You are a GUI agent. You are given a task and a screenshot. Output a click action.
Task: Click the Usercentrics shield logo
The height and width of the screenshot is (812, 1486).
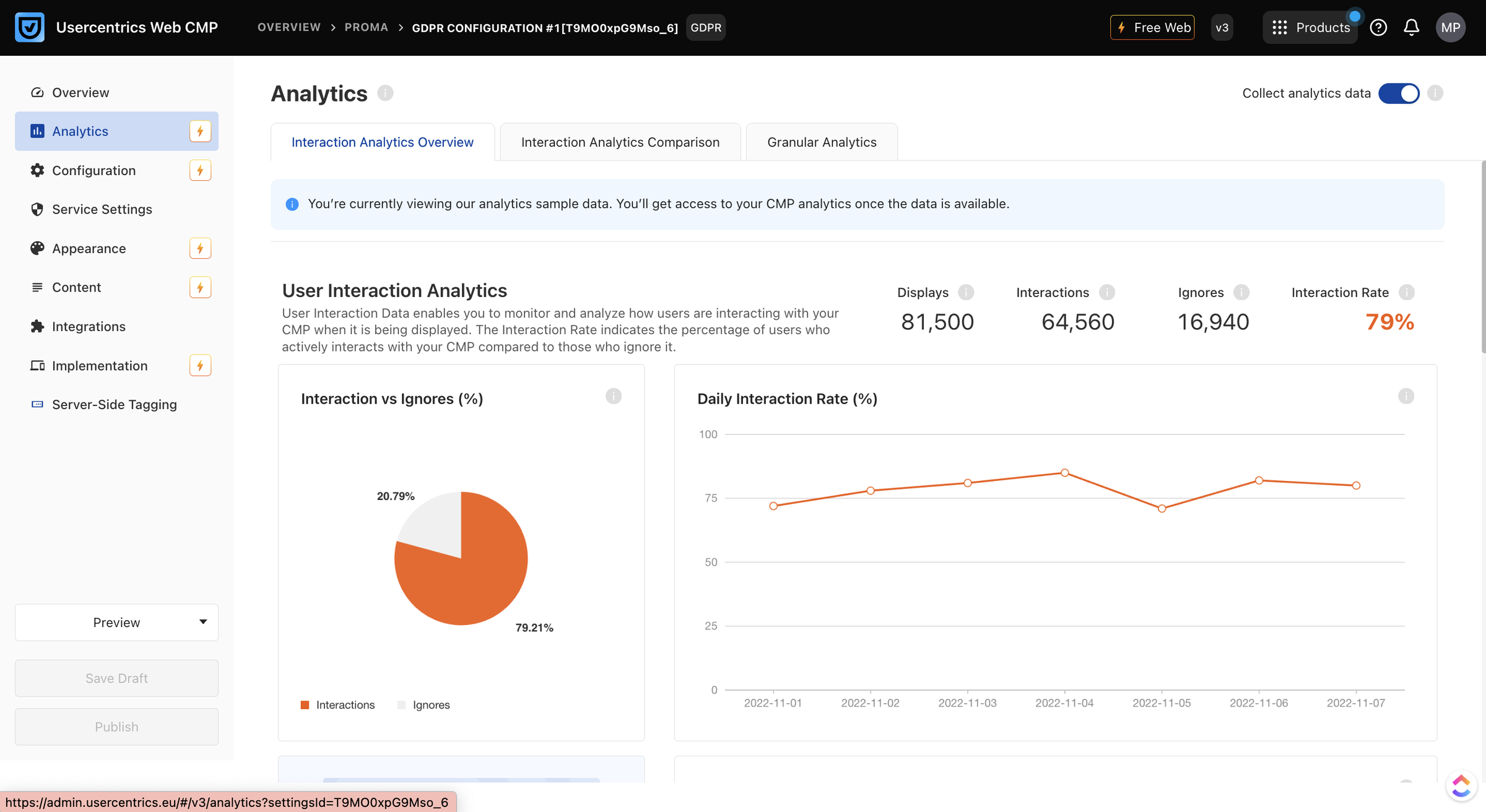(30, 27)
